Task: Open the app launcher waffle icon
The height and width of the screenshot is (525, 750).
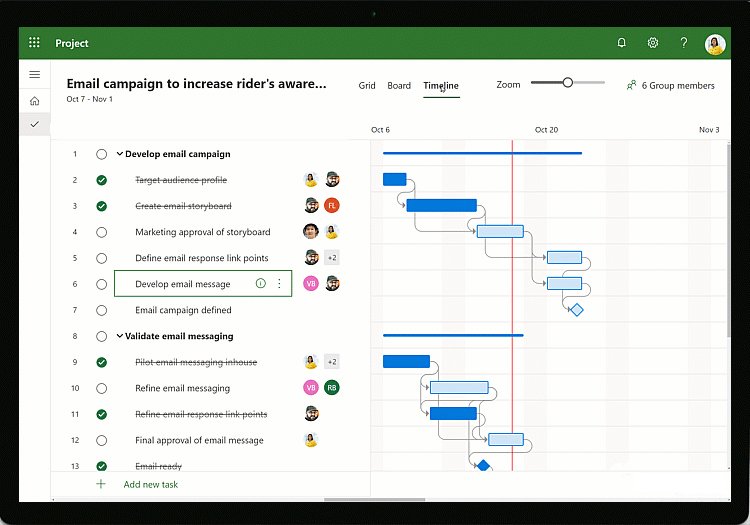Action: coord(34,43)
